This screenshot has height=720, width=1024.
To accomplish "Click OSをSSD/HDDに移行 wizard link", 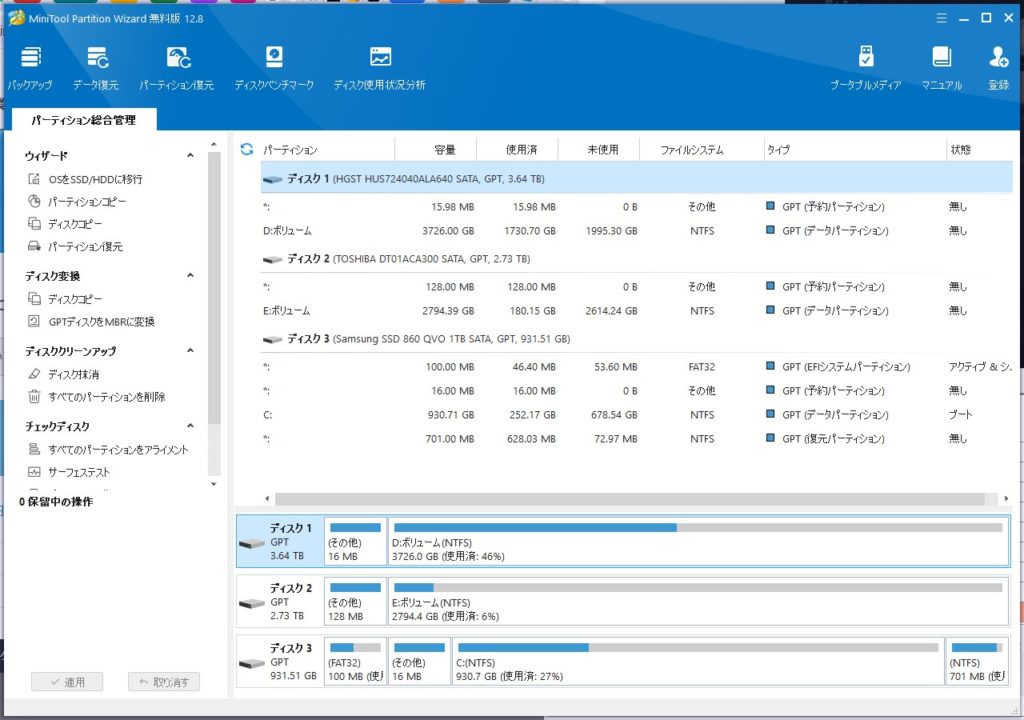I will [x=95, y=179].
